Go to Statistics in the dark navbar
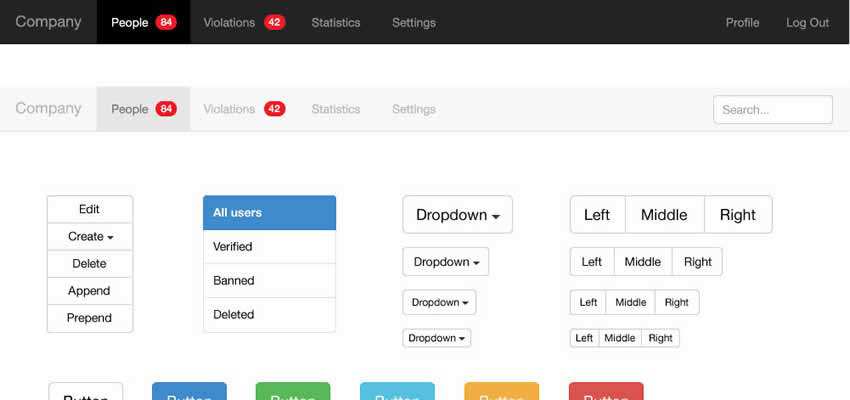850x400 pixels. pos(335,22)
